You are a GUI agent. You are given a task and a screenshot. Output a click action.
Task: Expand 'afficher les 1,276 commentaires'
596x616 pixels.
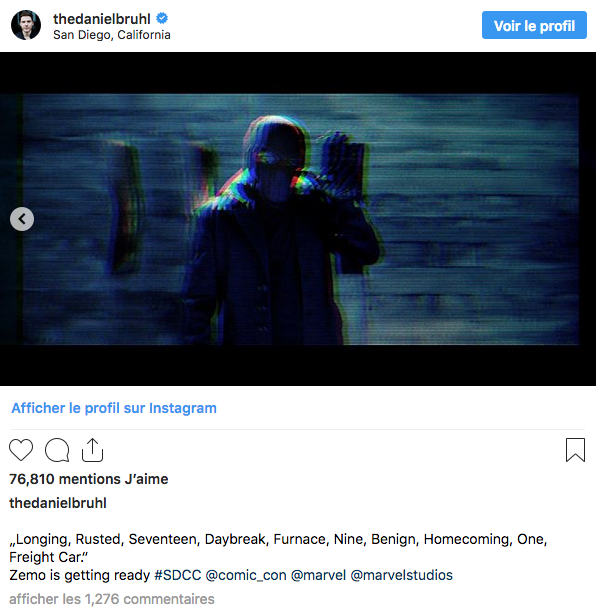(x=112, y=599)
